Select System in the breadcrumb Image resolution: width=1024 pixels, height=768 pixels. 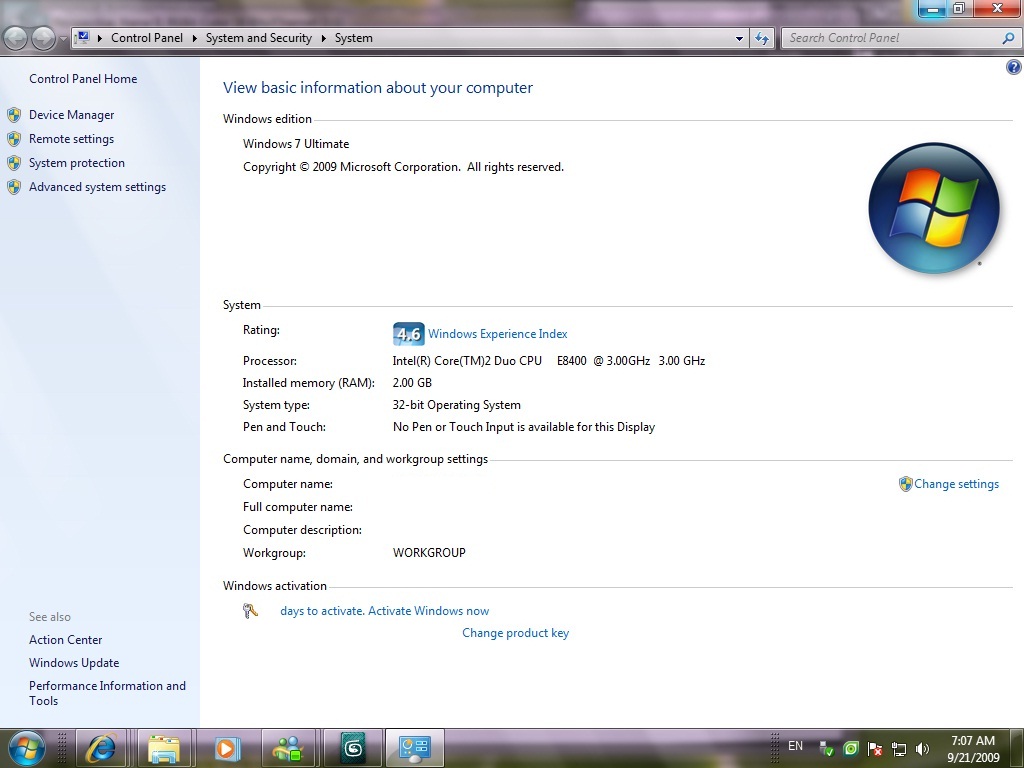tap(353, 38)
